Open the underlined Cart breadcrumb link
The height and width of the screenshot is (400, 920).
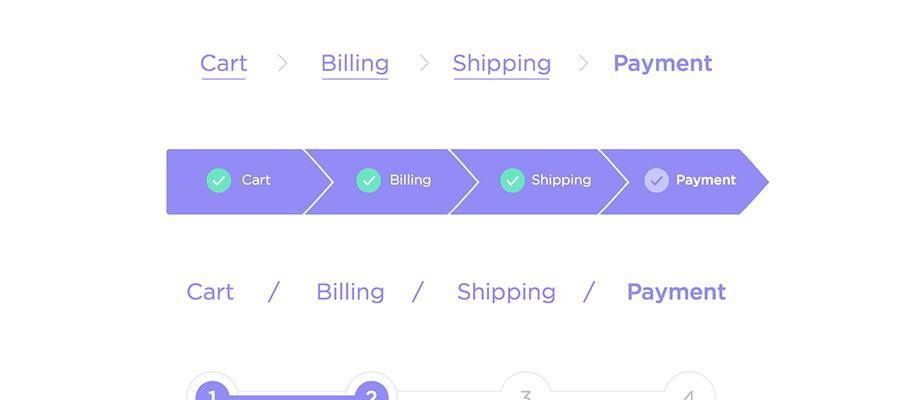pos(224,65)
